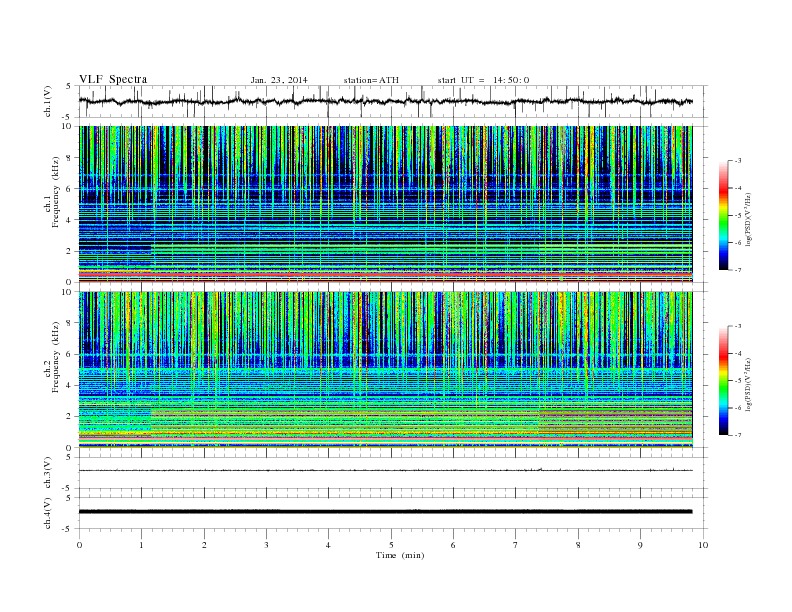Click the "VLF Spectra" plot title
This screenshot has width=792, height=612.
tap(113, 79)
